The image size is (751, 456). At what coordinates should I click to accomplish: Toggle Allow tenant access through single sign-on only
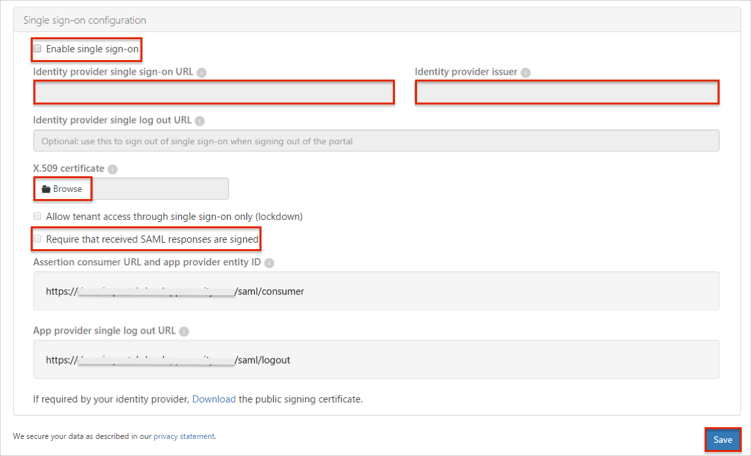click(38, 216)
